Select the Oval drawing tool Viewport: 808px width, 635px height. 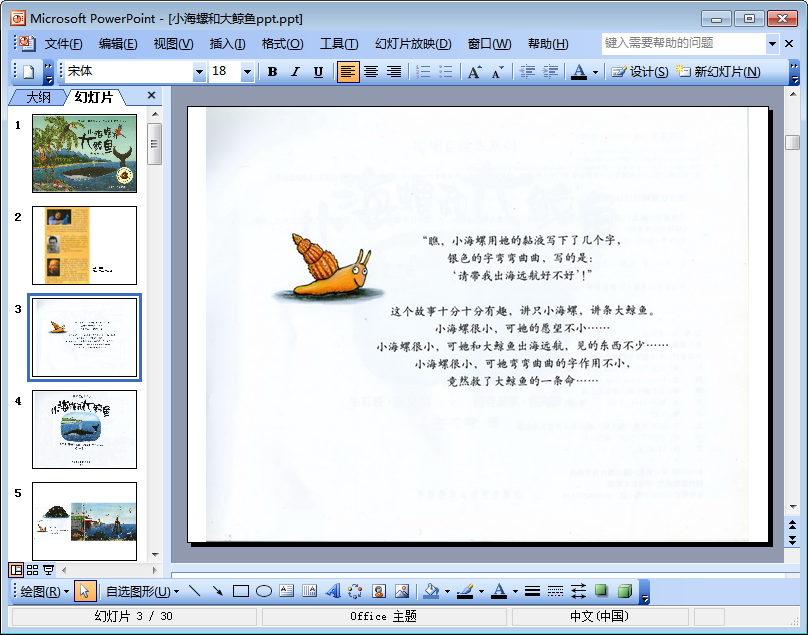coord(264,591)
